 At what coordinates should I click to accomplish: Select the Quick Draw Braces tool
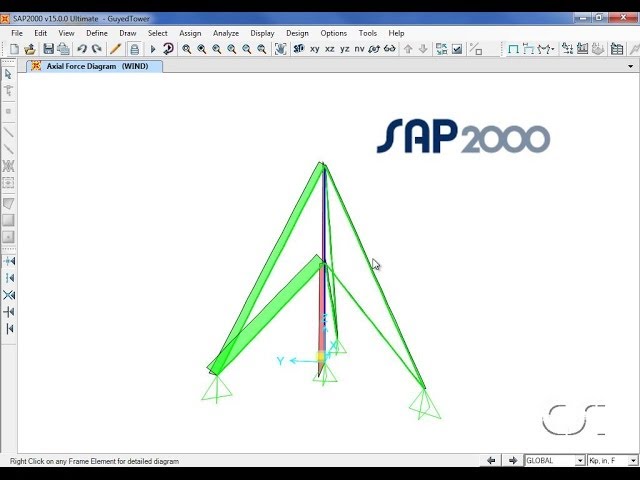(8, 166)
